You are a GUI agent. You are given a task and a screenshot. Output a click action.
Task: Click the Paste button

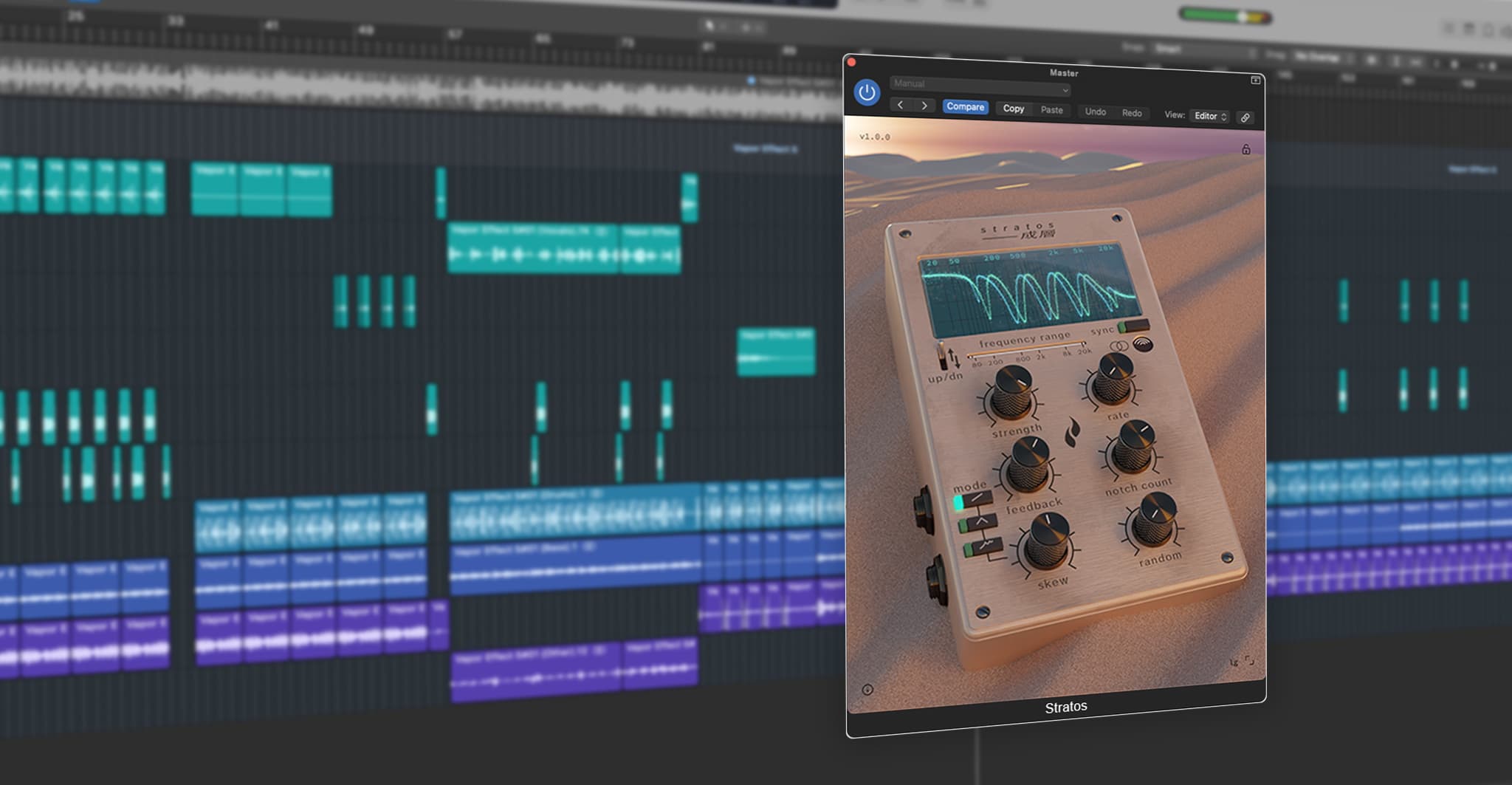point(1052,110)
